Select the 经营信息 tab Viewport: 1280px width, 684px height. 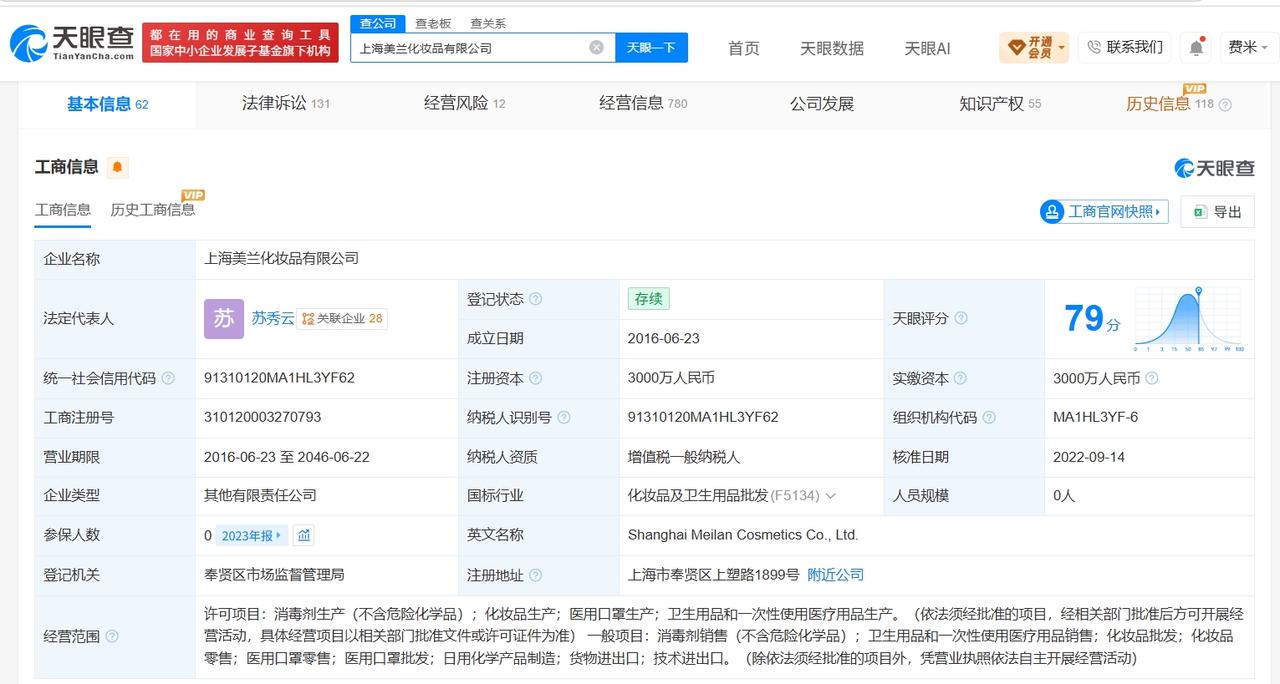[x=643, y=103]
